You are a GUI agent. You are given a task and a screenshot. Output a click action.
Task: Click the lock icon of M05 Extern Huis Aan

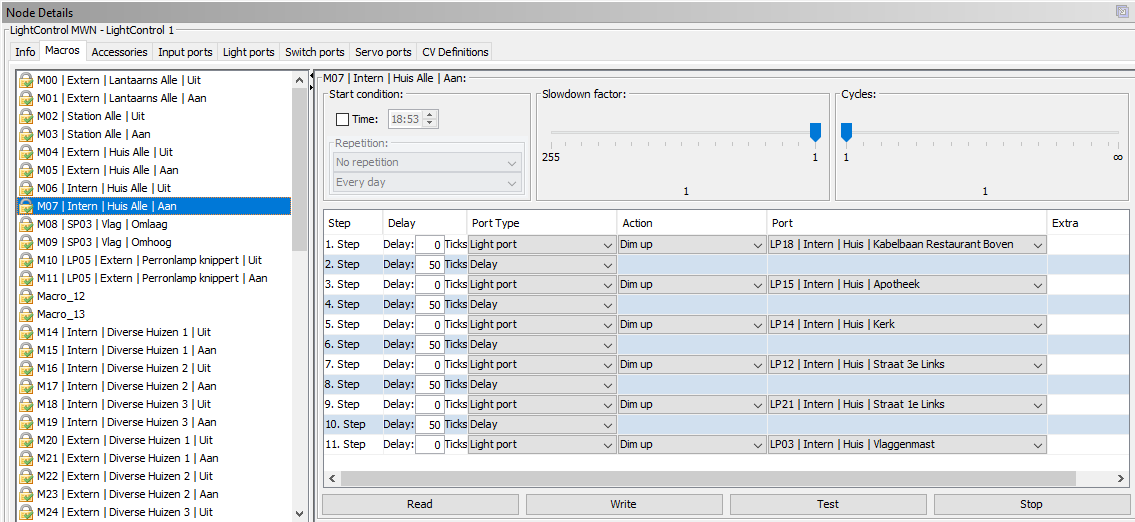point(27,170)
